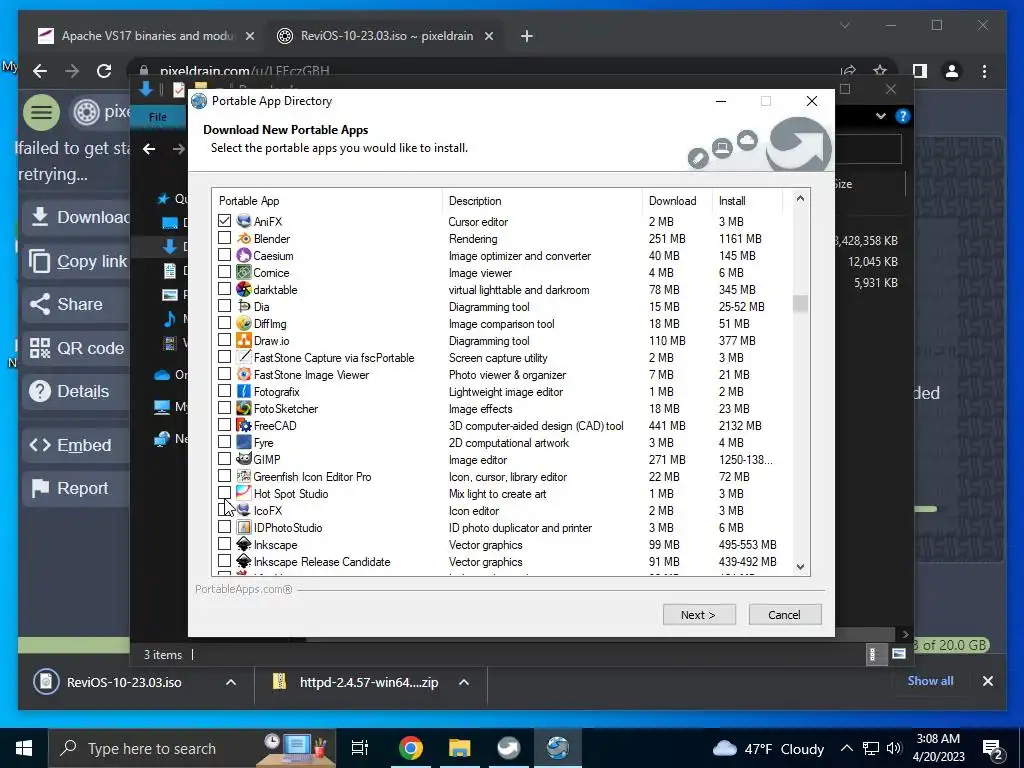The width and height of the screenshot is (1024, 768).
Task: Click the taskbar search box
Action: point(192,748)
